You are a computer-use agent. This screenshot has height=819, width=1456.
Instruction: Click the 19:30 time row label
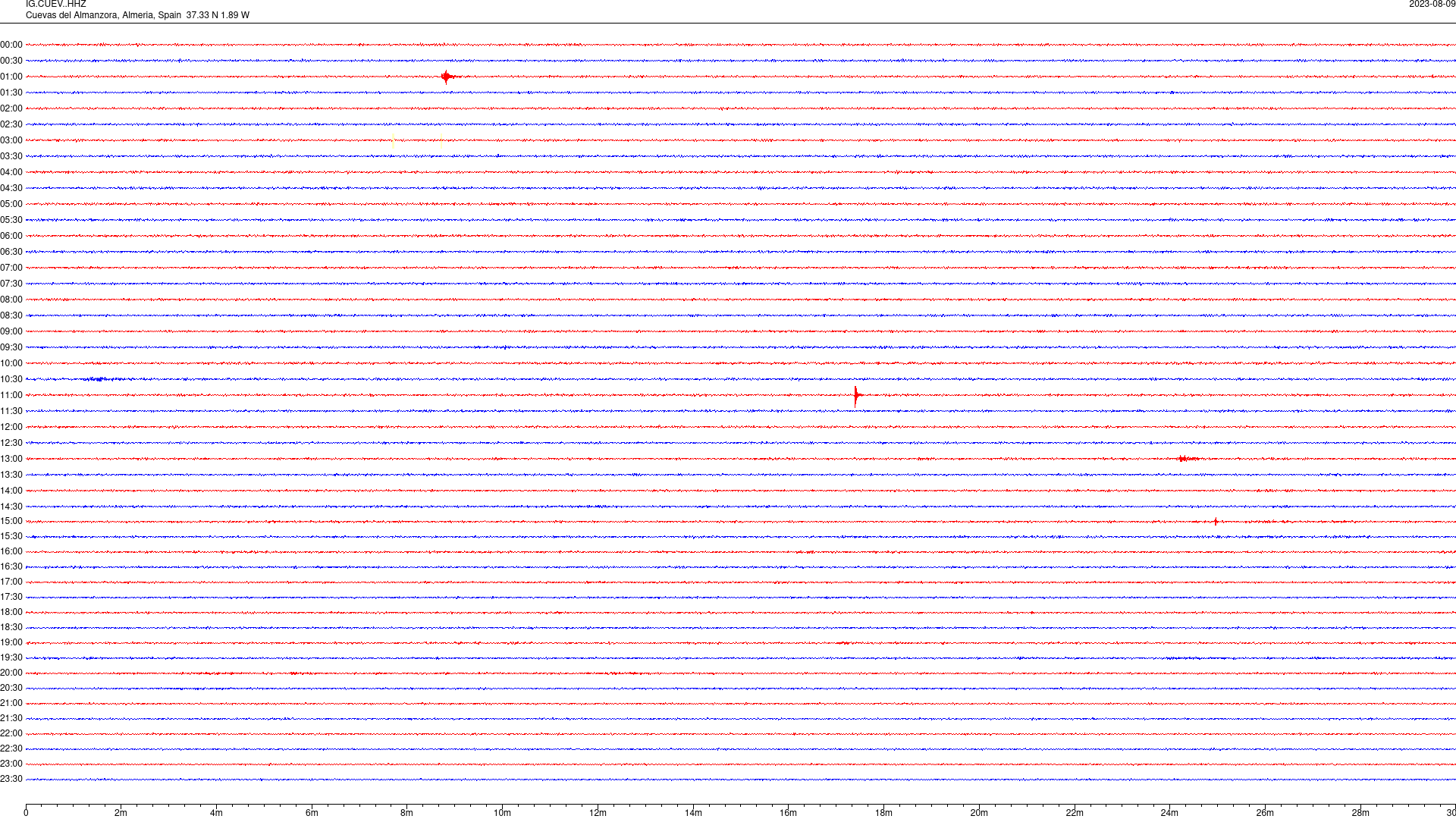click(11, 657)
